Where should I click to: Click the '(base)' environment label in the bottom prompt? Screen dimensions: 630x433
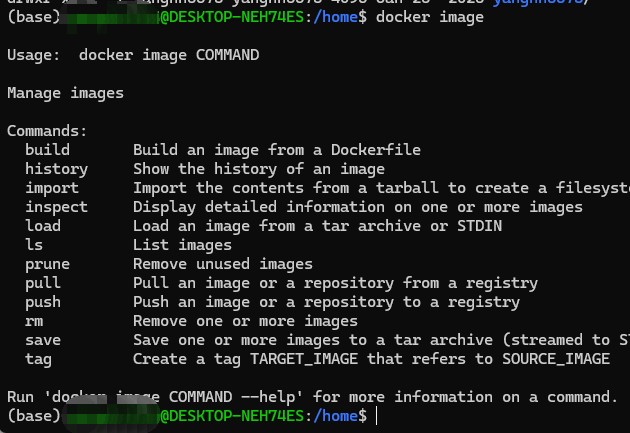point(34,416)
